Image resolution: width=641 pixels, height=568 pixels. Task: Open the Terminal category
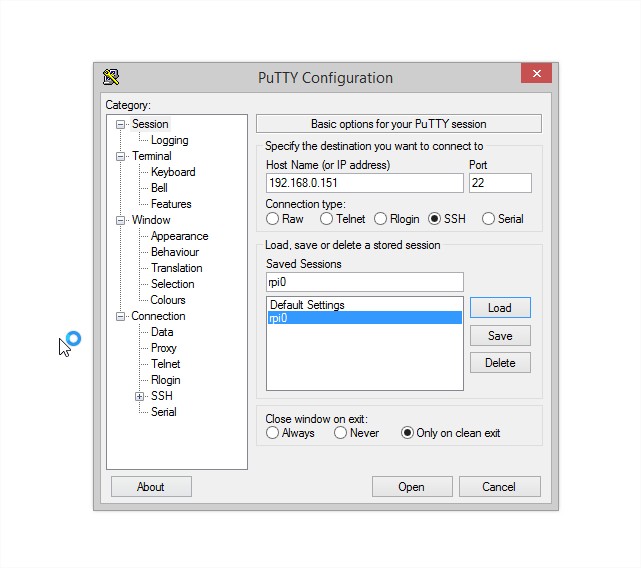click(152, 156)
